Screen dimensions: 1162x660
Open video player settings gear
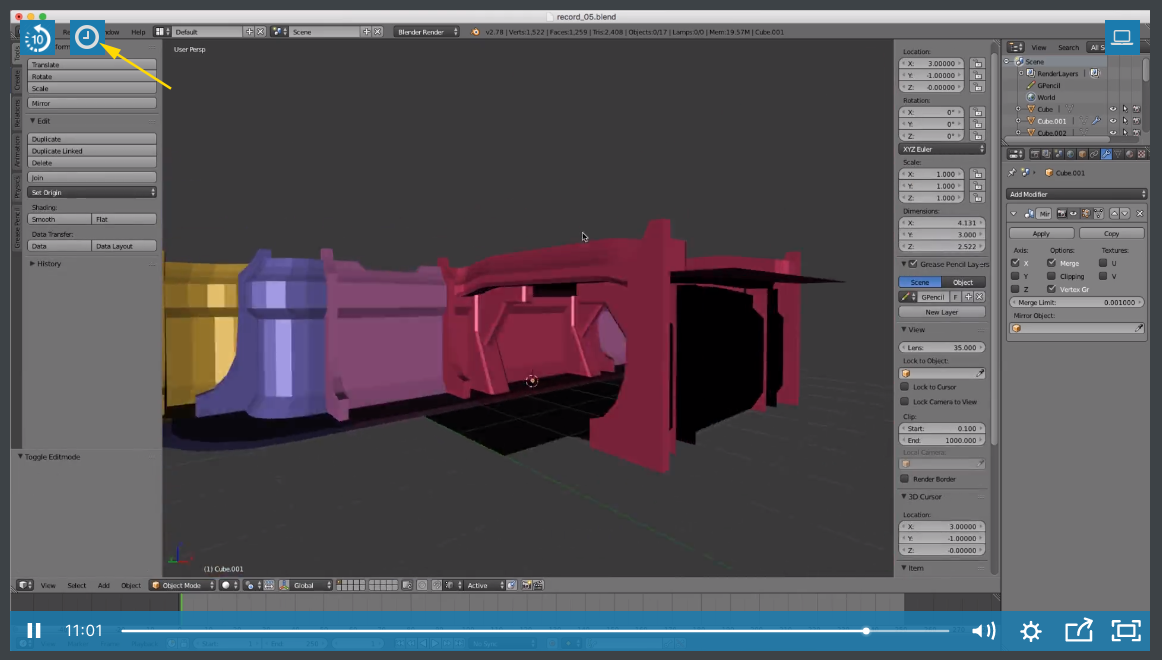[1030, 631]
